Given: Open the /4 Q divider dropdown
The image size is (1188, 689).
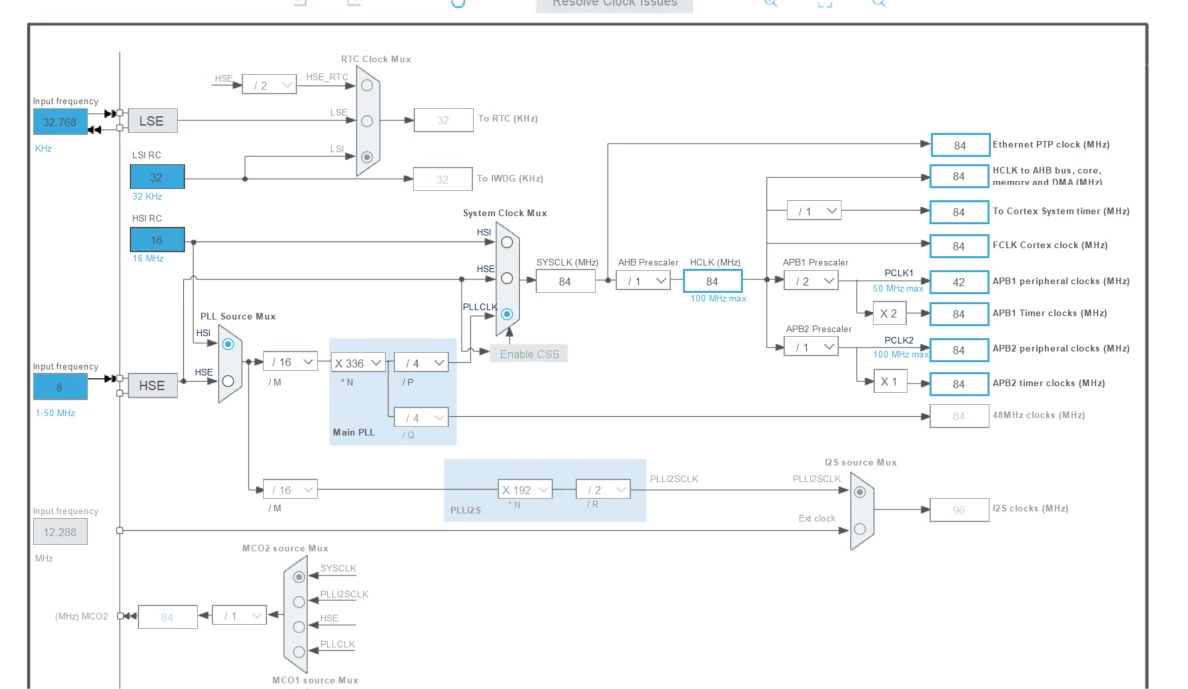Looking at the screenshot, I should coord(421,418).
